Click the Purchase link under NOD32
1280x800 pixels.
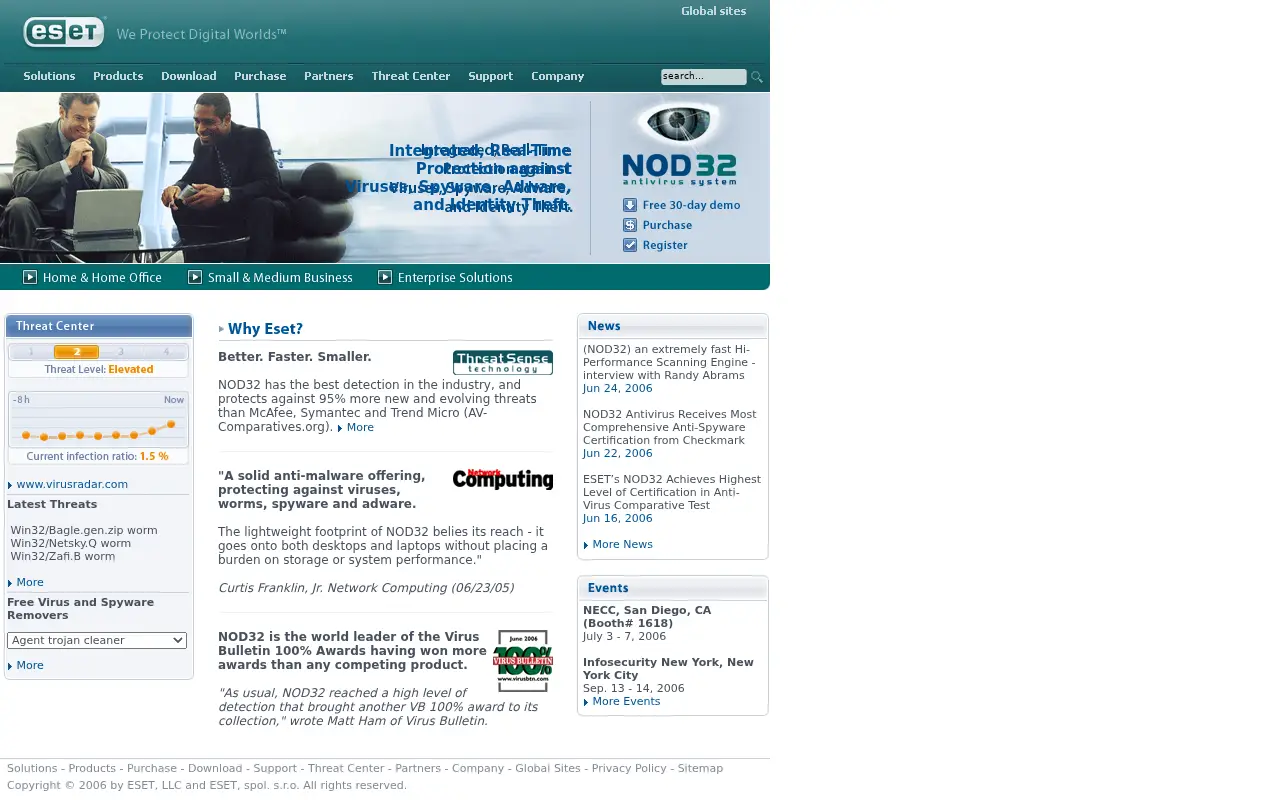pyautogui.click(x=668, y=225)
